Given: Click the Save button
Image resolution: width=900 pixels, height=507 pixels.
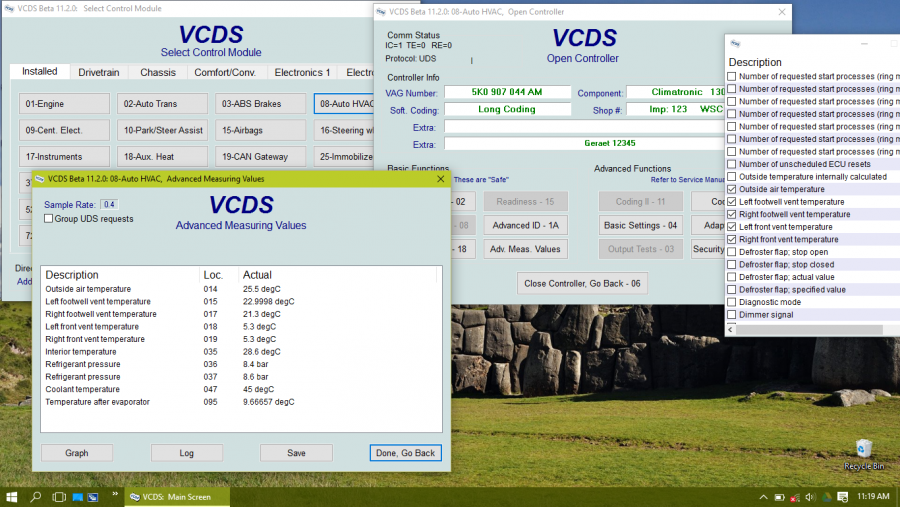Looking at the screenshot, I should click(296, 453).
